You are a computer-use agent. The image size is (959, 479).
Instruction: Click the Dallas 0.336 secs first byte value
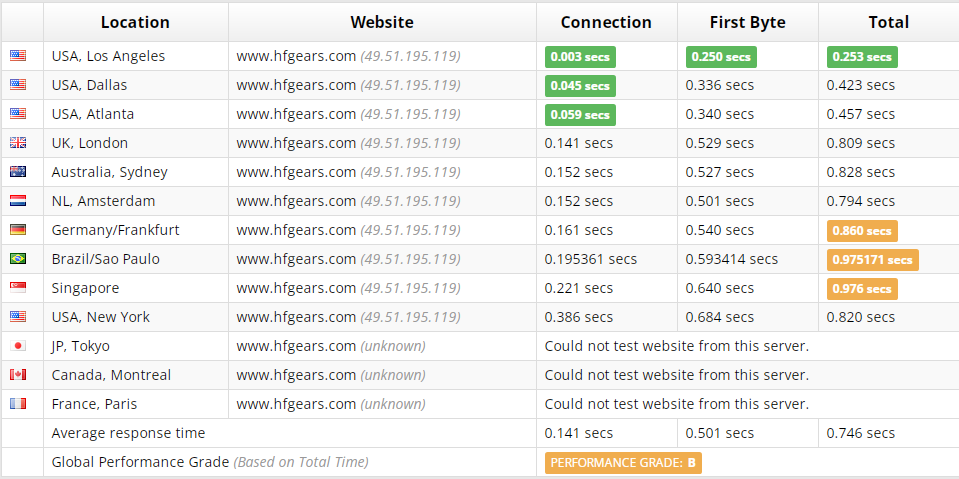[x=720, y=85]
